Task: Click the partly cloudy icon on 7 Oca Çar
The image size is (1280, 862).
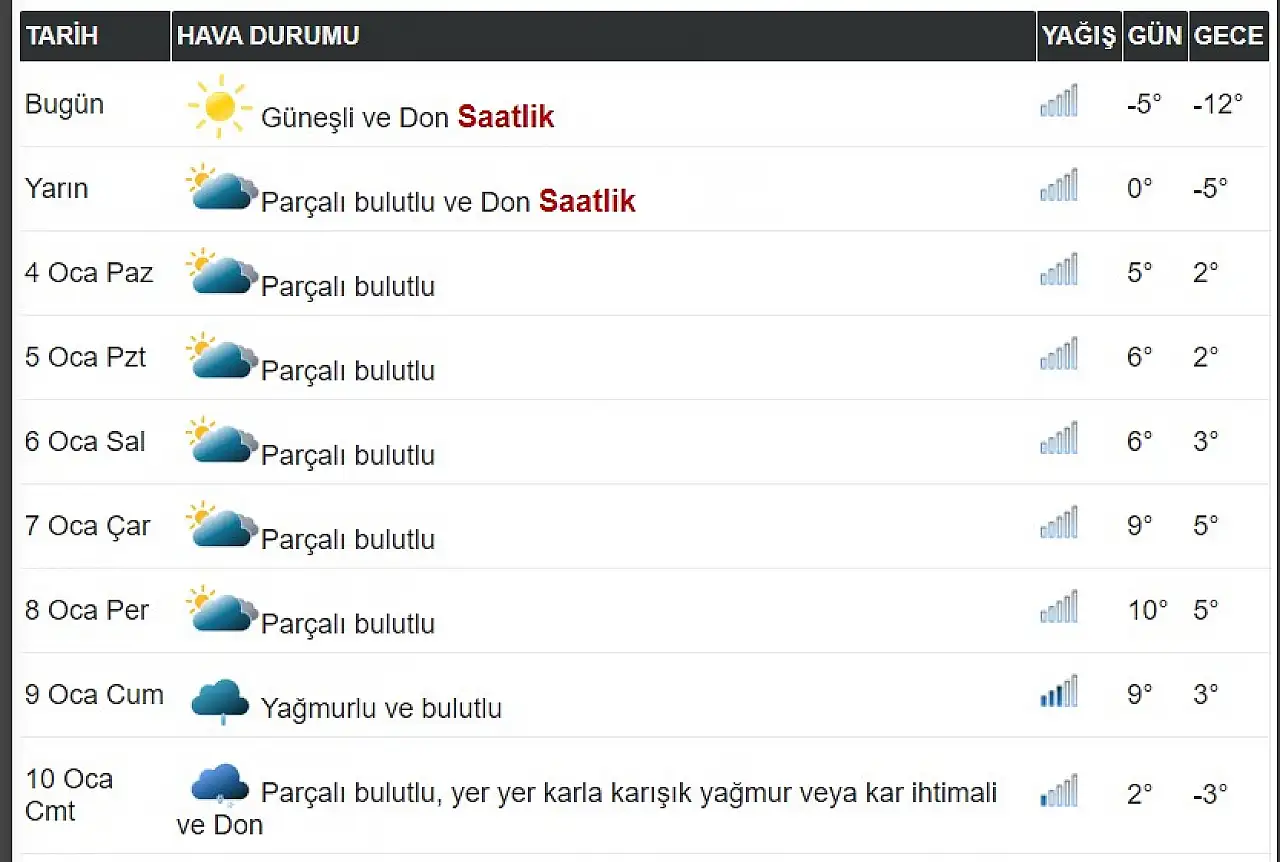Action: [219, 524]
